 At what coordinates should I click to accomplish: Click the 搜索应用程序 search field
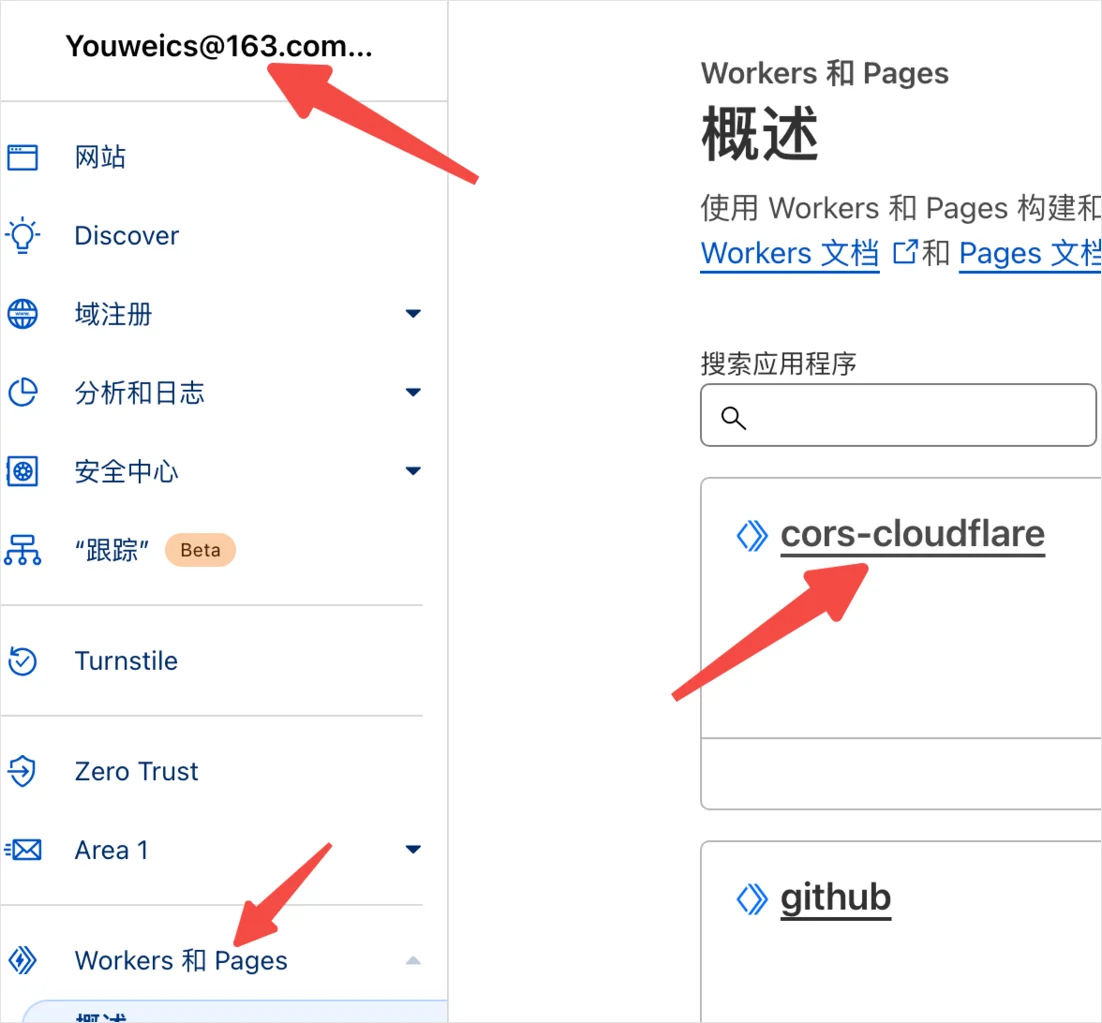[x=899, y=415]
